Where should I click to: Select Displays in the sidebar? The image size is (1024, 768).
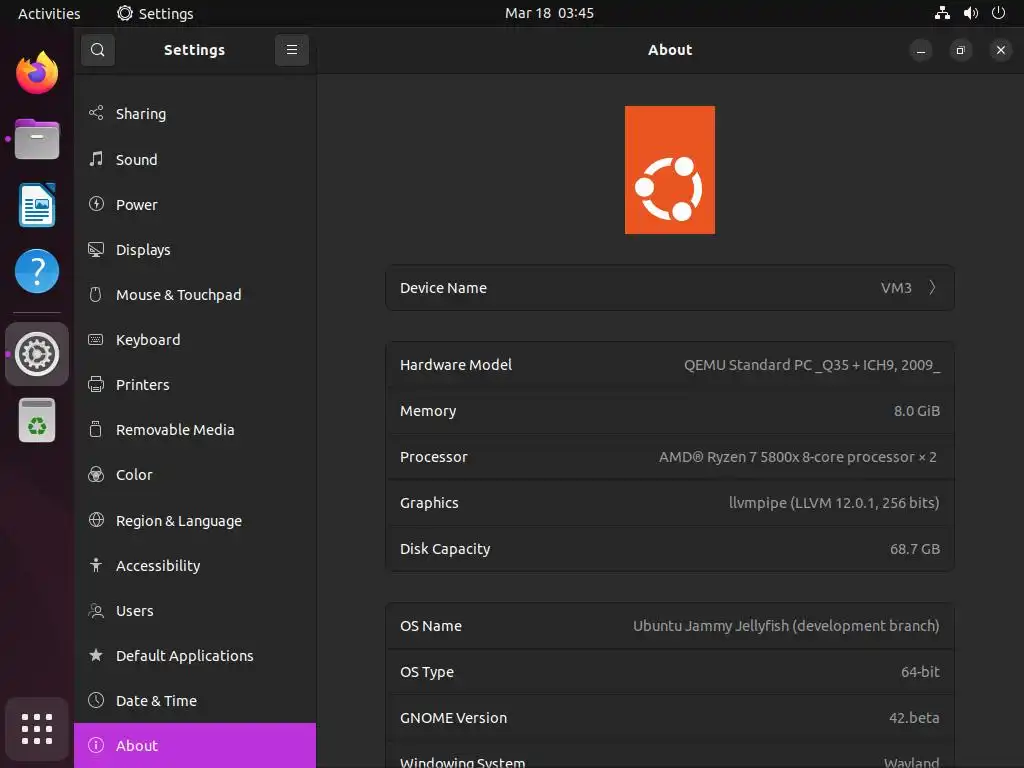[x=143, y=250]
